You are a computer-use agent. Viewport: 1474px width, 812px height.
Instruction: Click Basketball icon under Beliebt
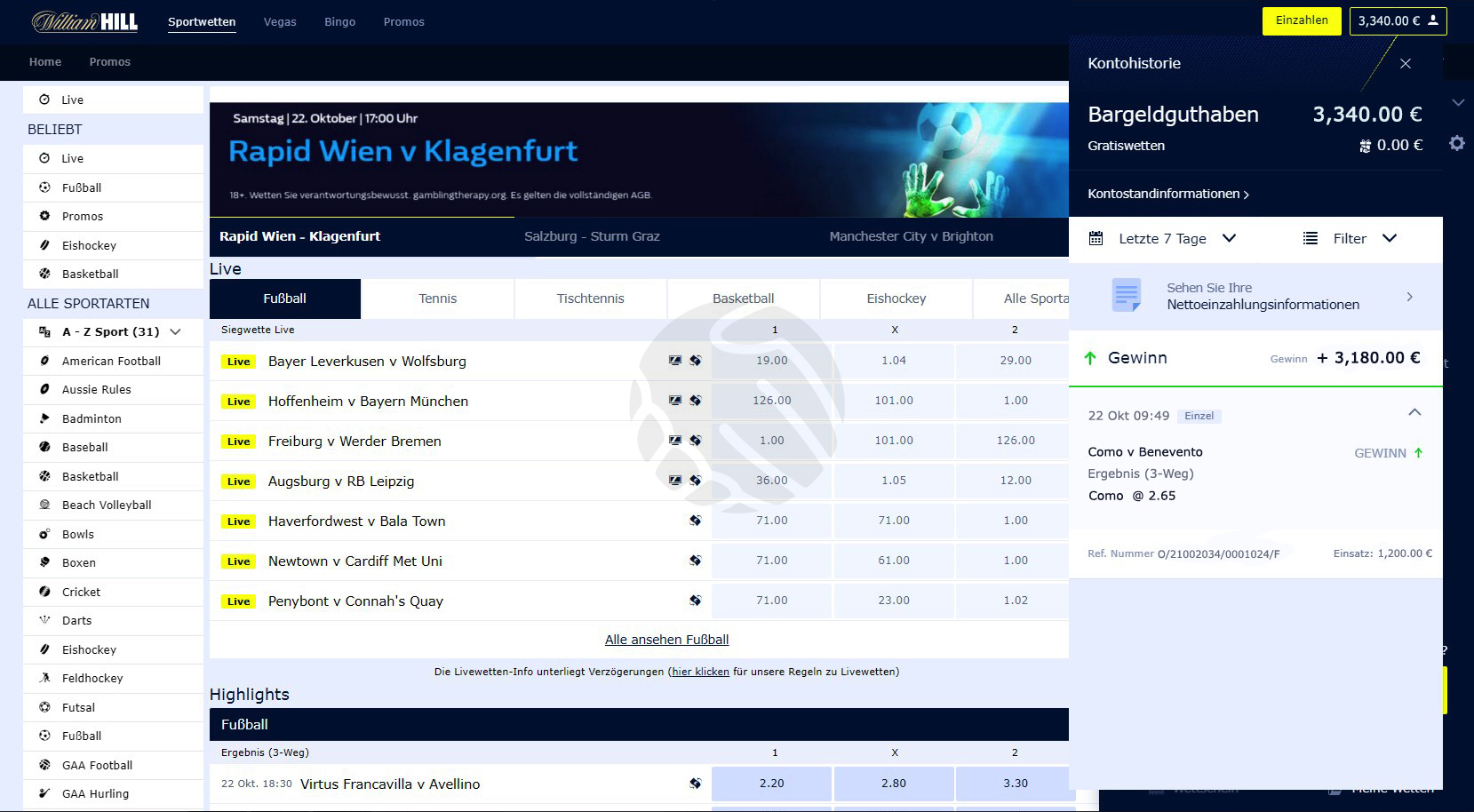(44, 274)
